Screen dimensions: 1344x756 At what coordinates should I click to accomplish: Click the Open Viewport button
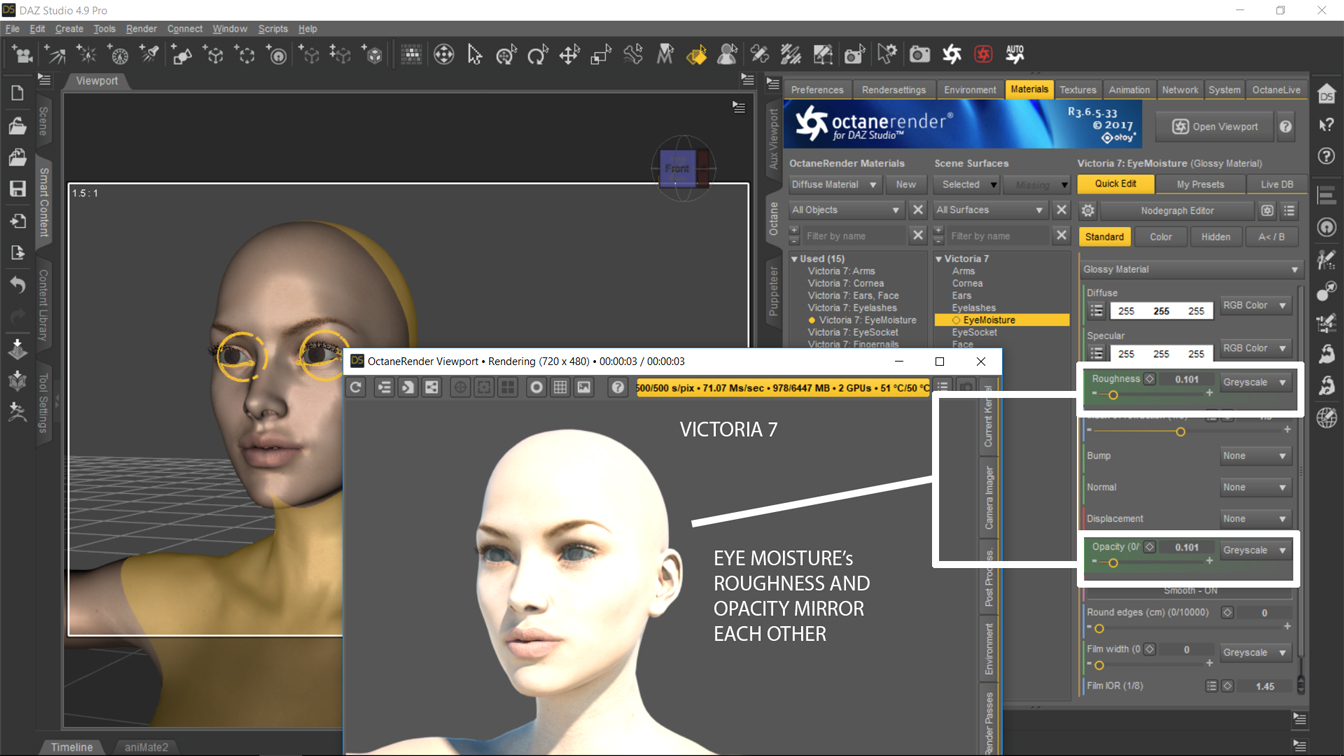[x=1215, y=127]
